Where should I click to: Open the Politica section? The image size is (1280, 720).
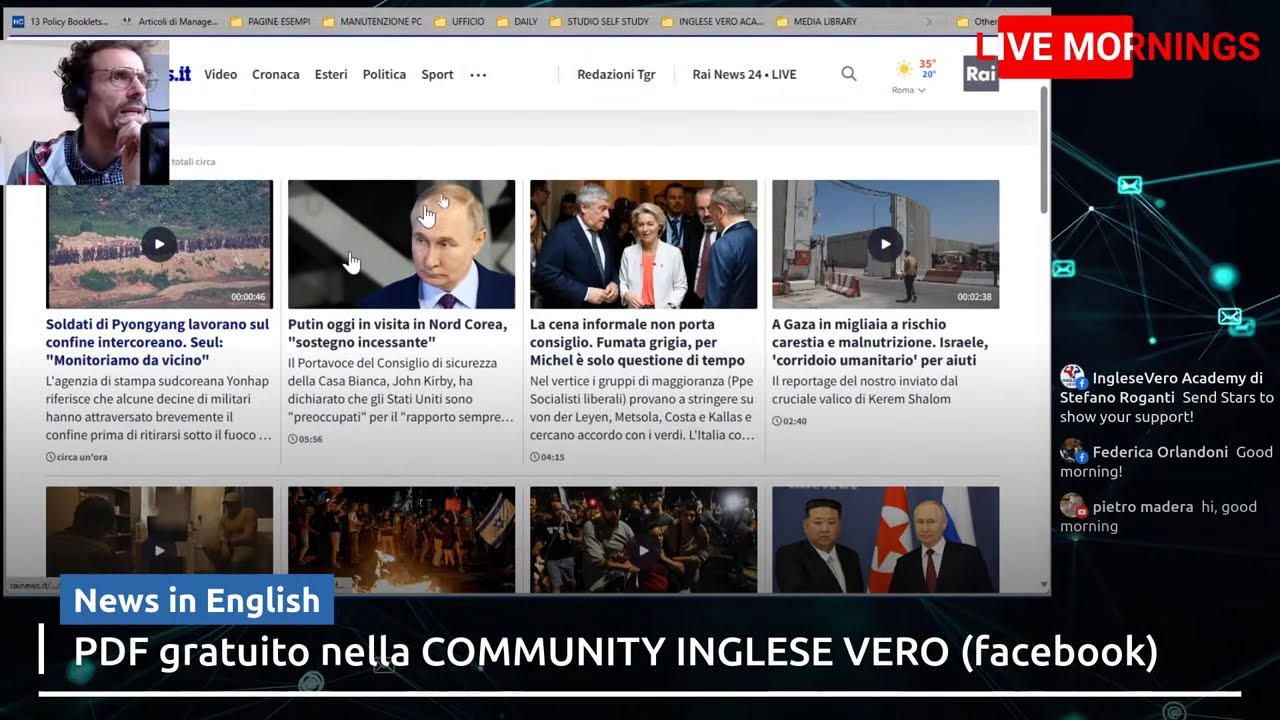click(384, 74)
